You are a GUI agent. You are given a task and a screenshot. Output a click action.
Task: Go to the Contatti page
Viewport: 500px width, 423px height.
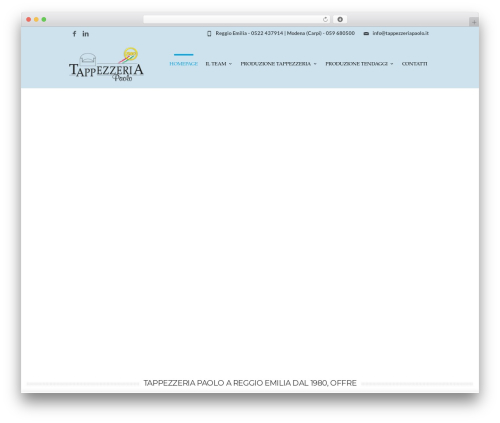414,64
